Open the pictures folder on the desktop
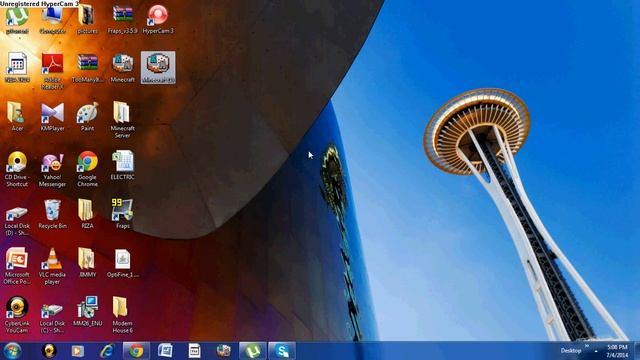Image resolution: width=640 pixels, height=360 pixels. 87,20
